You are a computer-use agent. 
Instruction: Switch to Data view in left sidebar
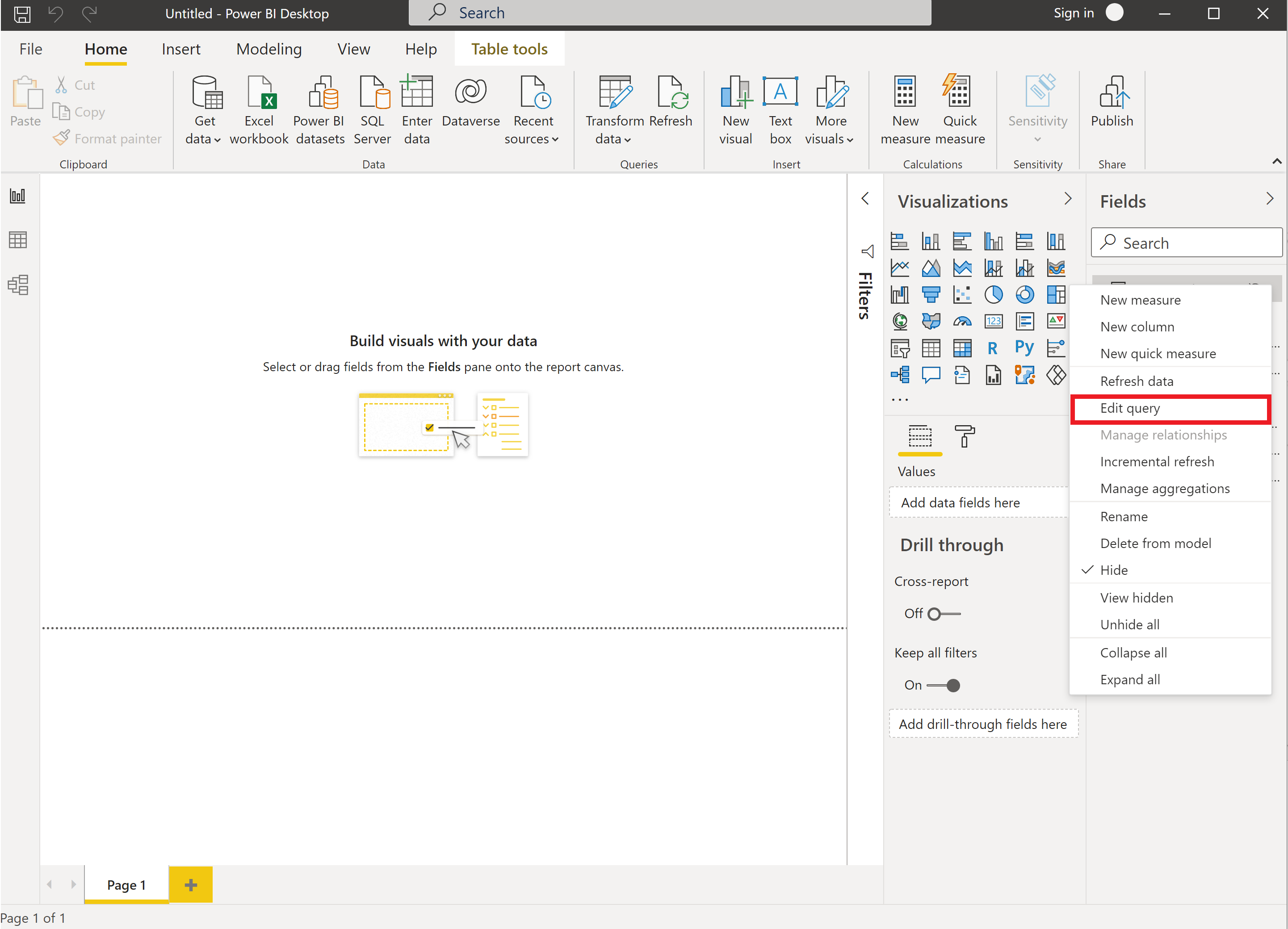[x=18, y=240]
